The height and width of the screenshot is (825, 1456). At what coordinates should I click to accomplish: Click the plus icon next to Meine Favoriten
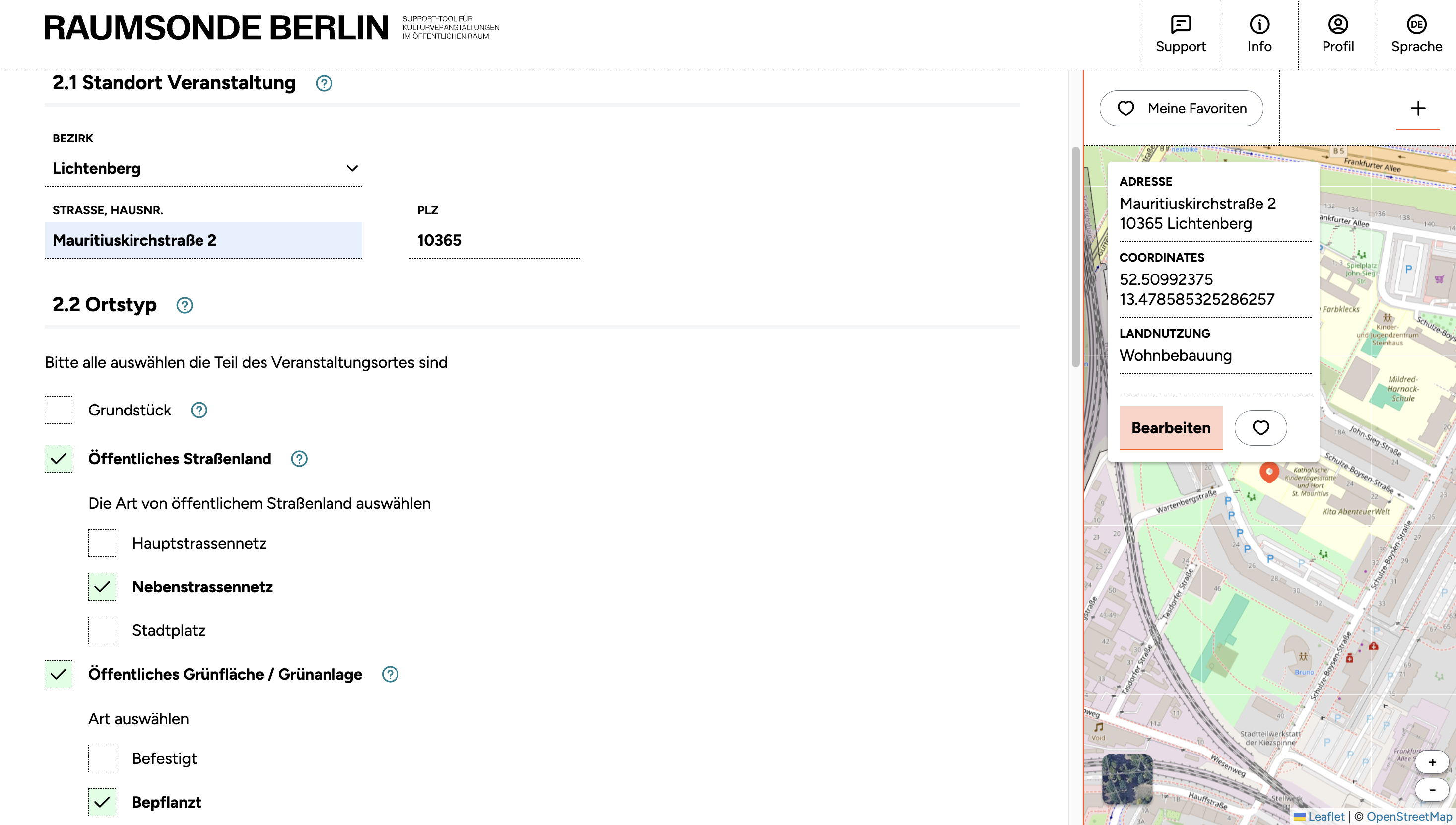click(1417, 108)
